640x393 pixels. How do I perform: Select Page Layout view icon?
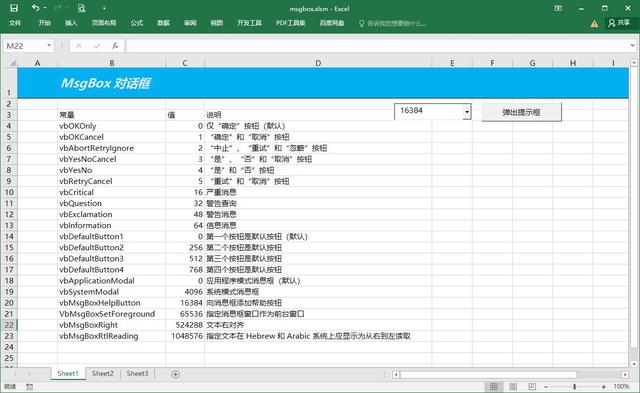click(x=513, y=386)
